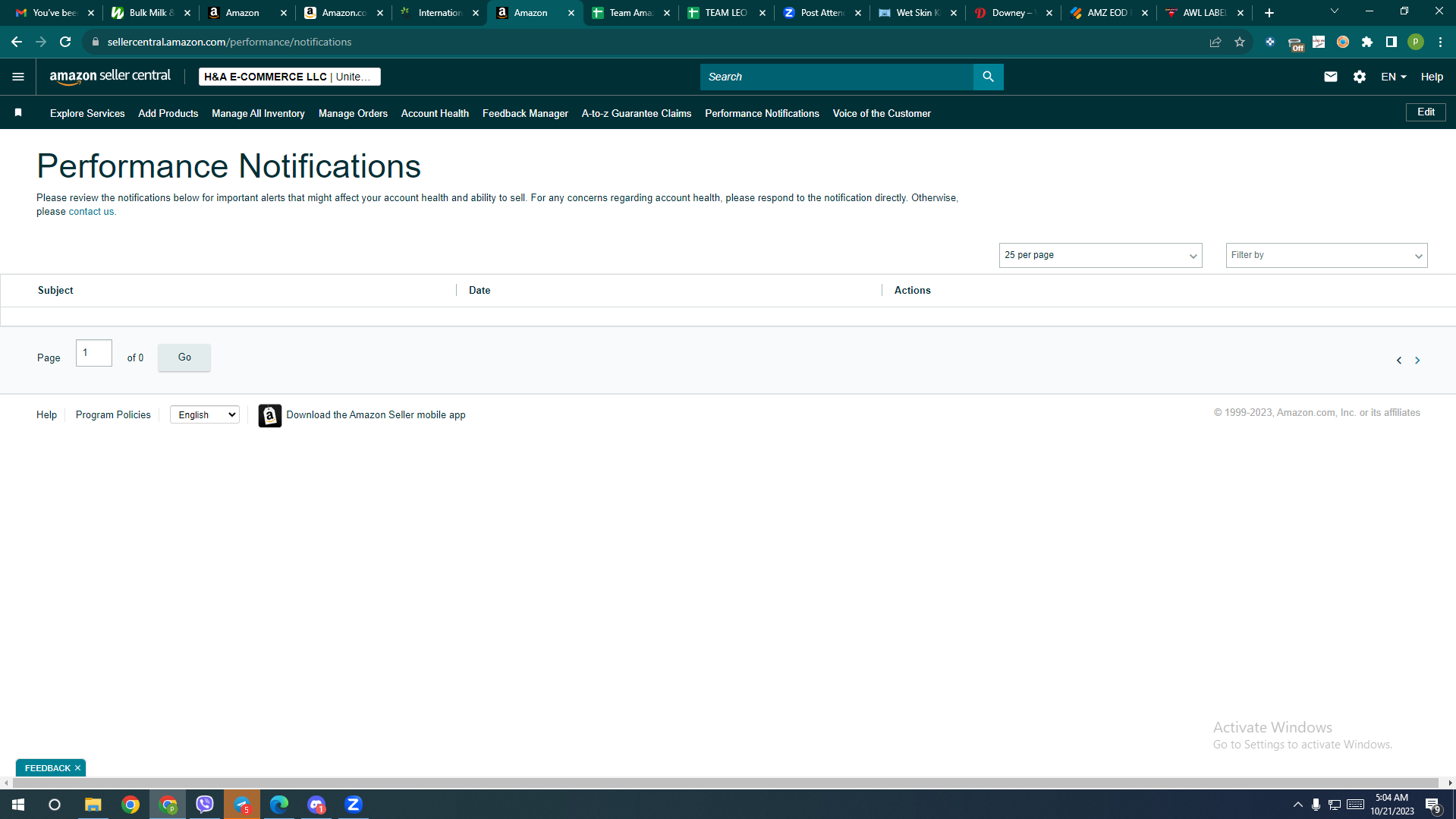Open the 25 per page dropdown

coord(1100,255)
